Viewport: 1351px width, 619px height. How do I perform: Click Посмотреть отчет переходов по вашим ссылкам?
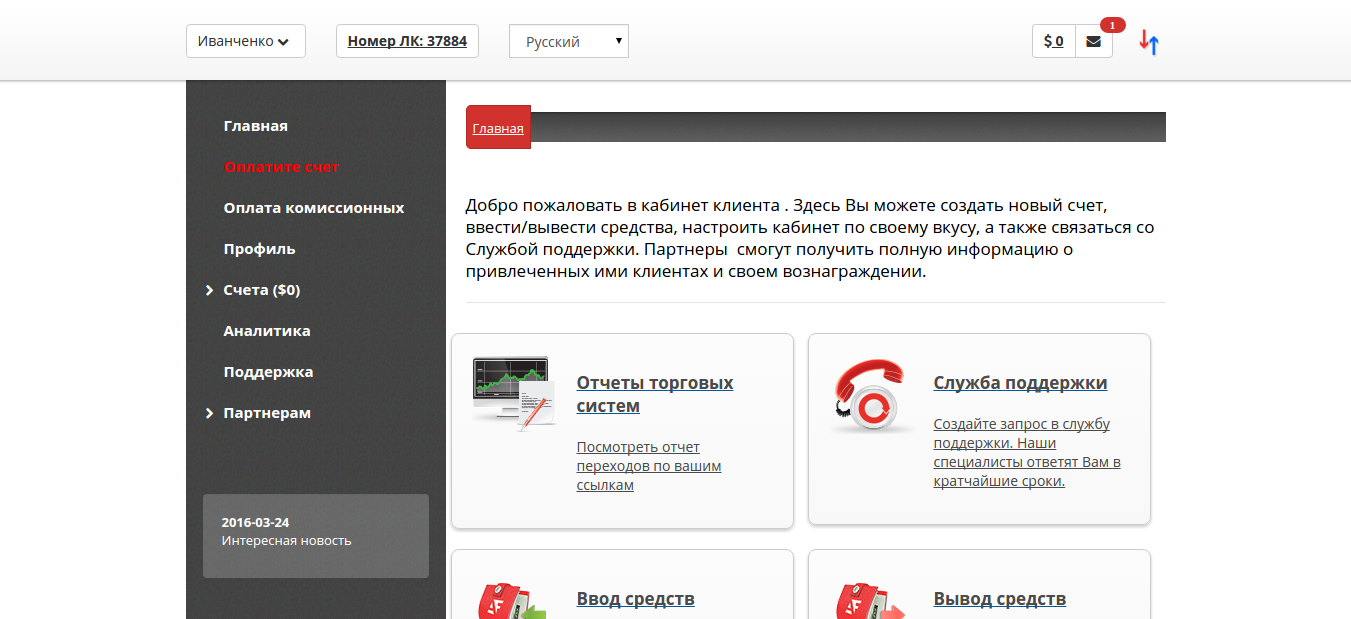pyautogui.click(x=649, y=466)
